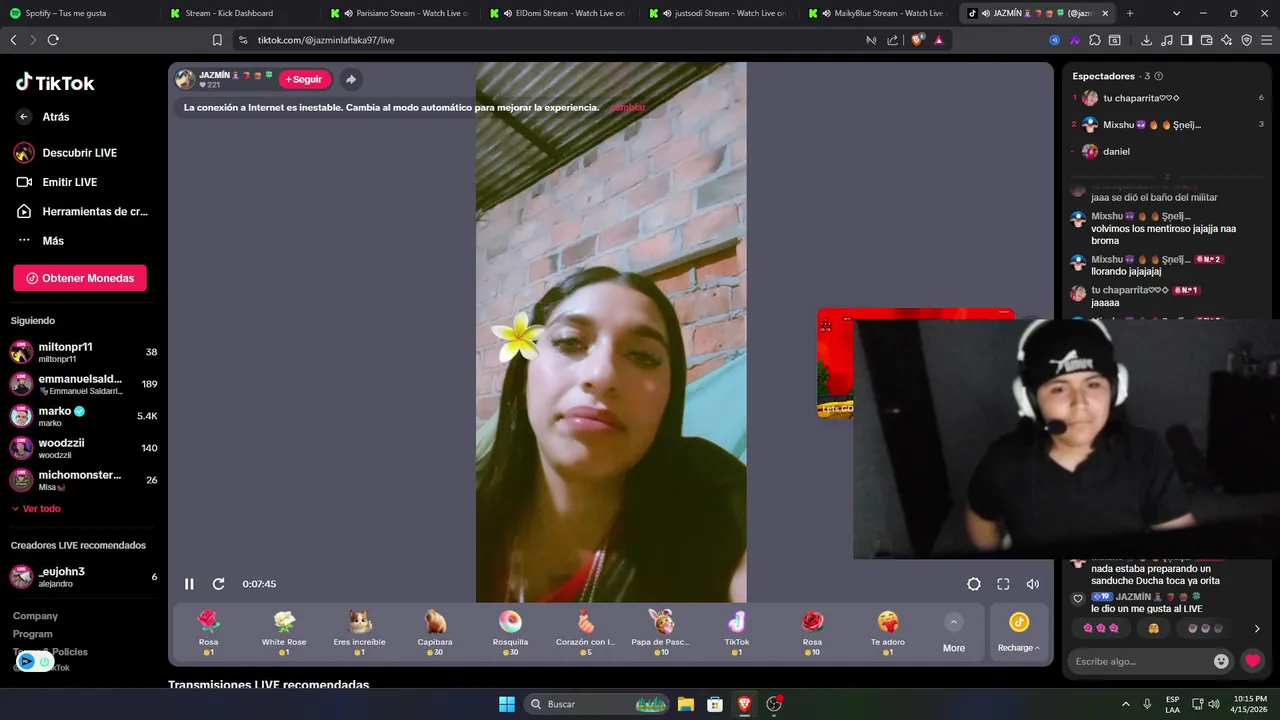The height and width of the screenshot is (720, 1280).
Task: Open the tab search dropdown chevron
Action: coord(1176,13)
